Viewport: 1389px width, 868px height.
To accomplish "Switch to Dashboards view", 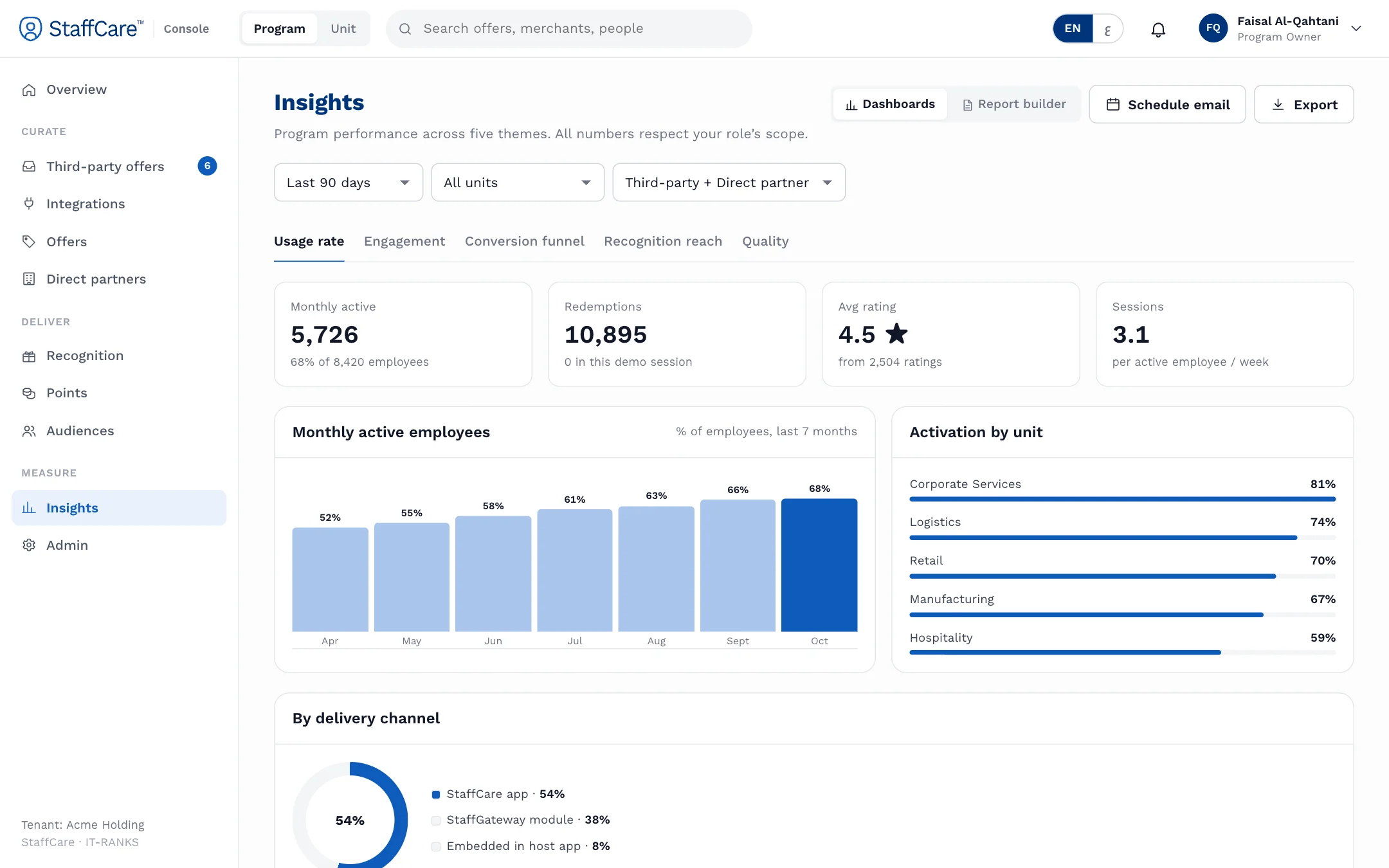I will pos(890,104).
